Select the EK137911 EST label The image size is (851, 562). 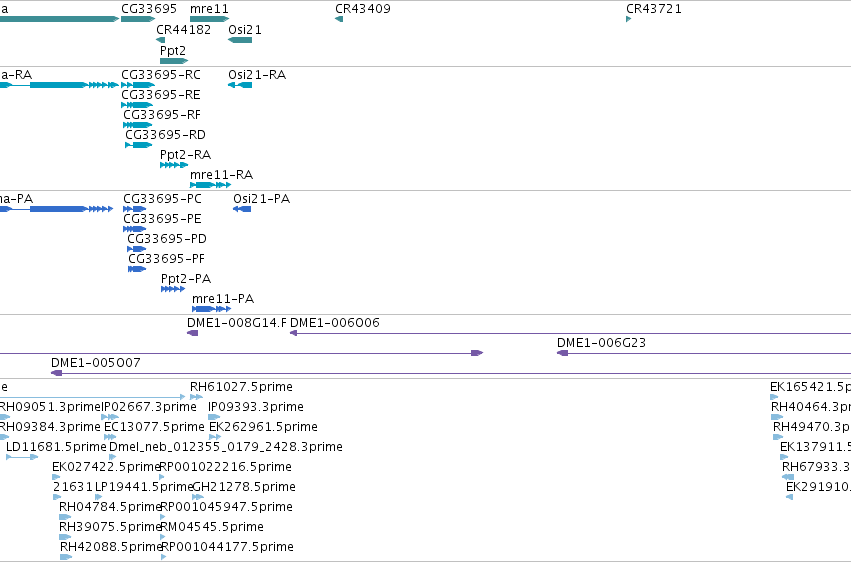pyautogui.click(x=815, y=447)
